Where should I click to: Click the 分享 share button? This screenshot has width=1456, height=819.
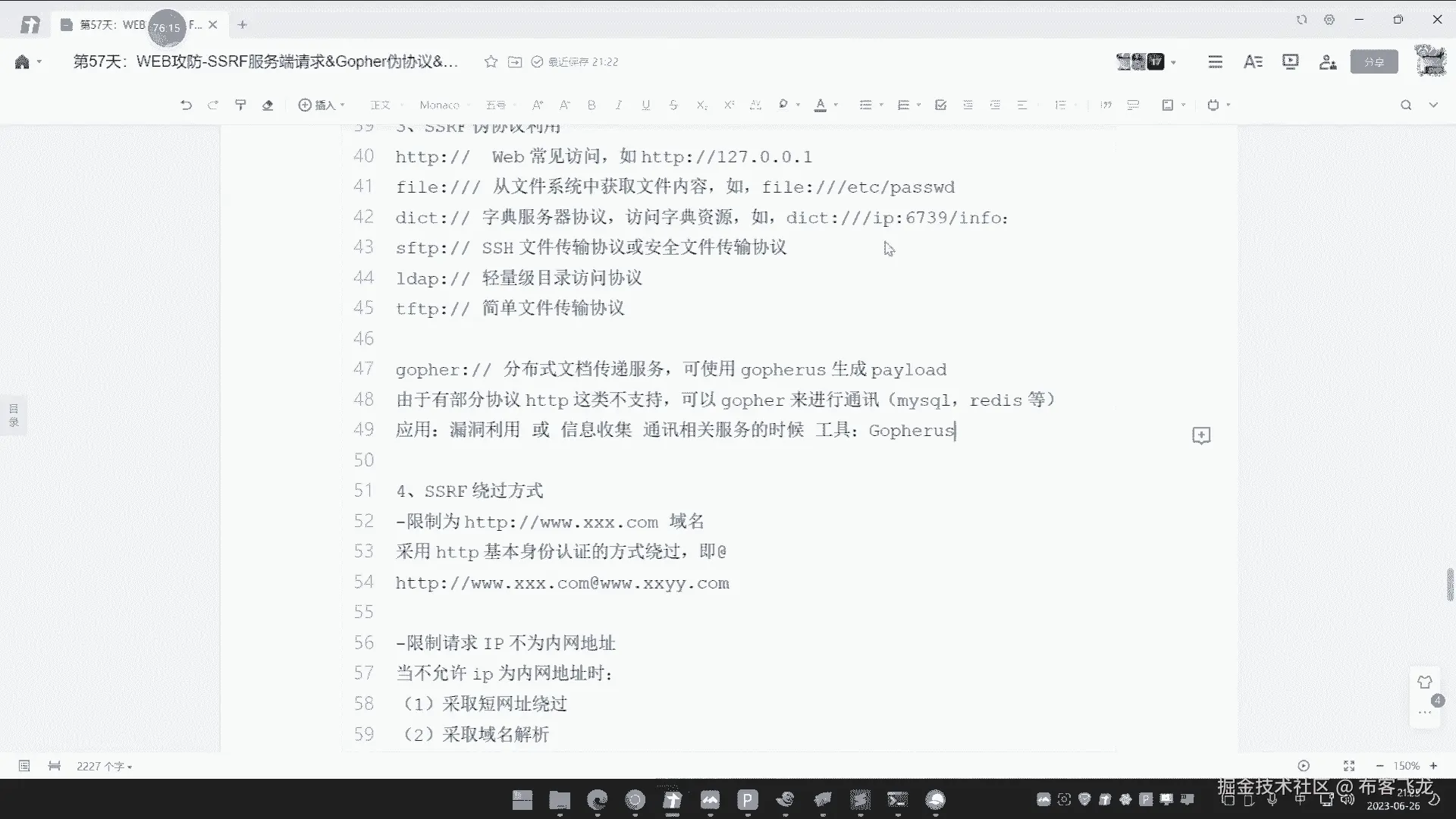pos(1373,61)
